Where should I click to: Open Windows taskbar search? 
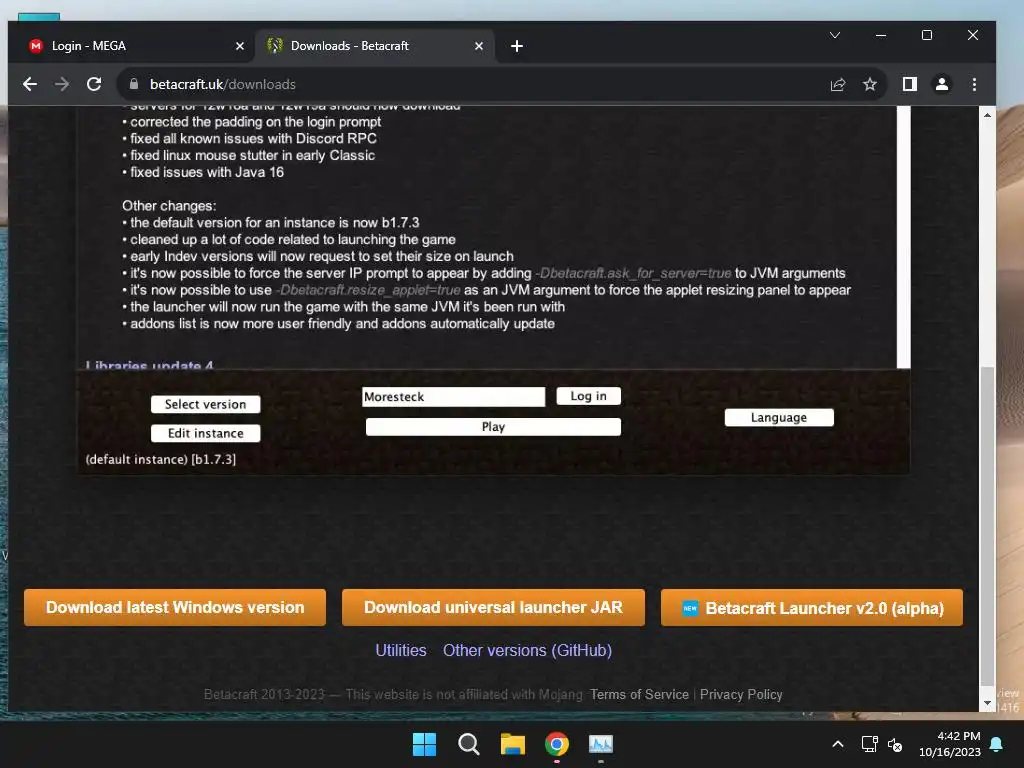click(469, 744)
